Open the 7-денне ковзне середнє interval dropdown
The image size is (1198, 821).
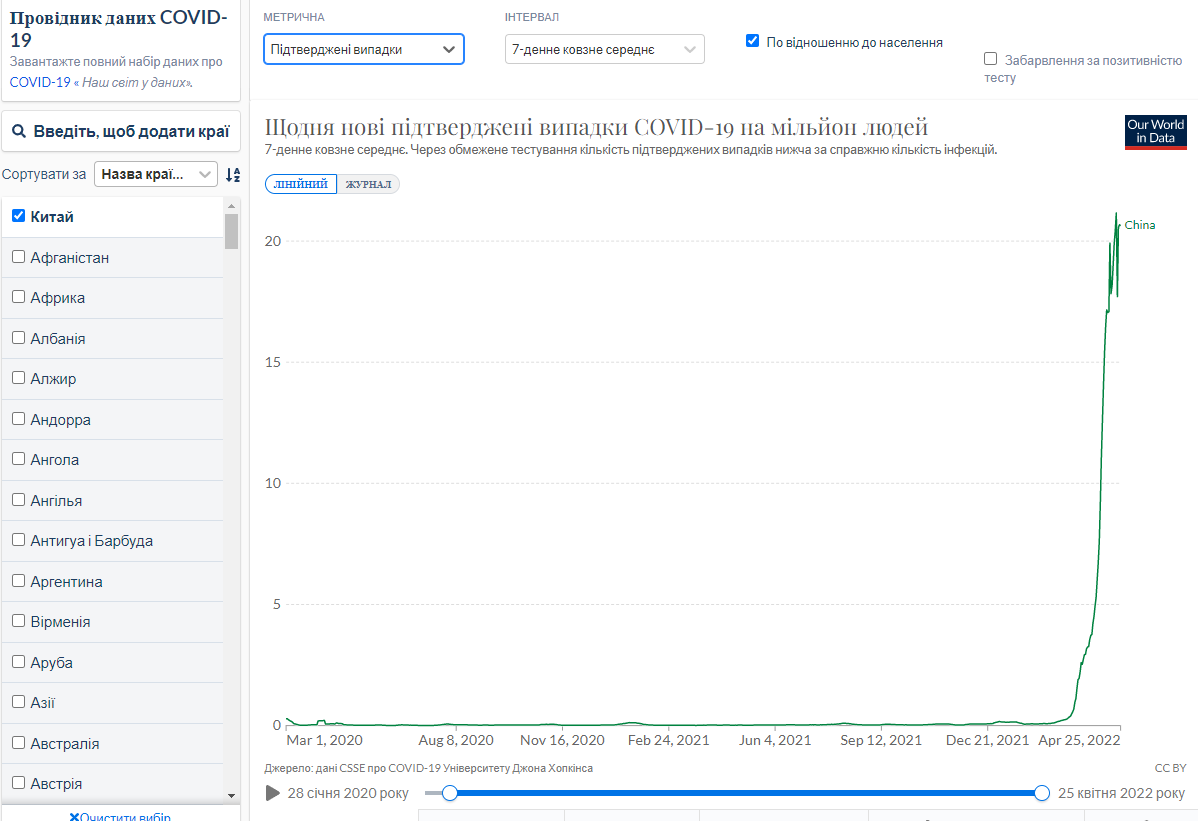[x=604, y=49]
